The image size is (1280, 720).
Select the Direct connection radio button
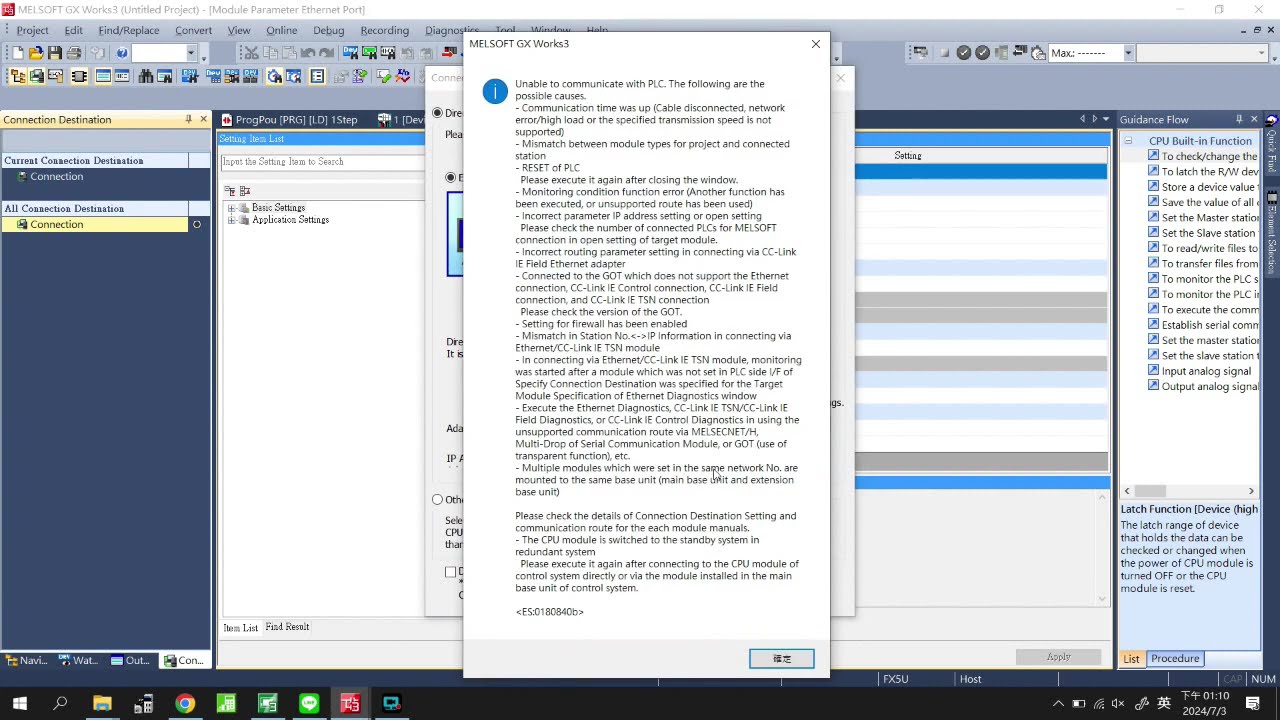437,113
